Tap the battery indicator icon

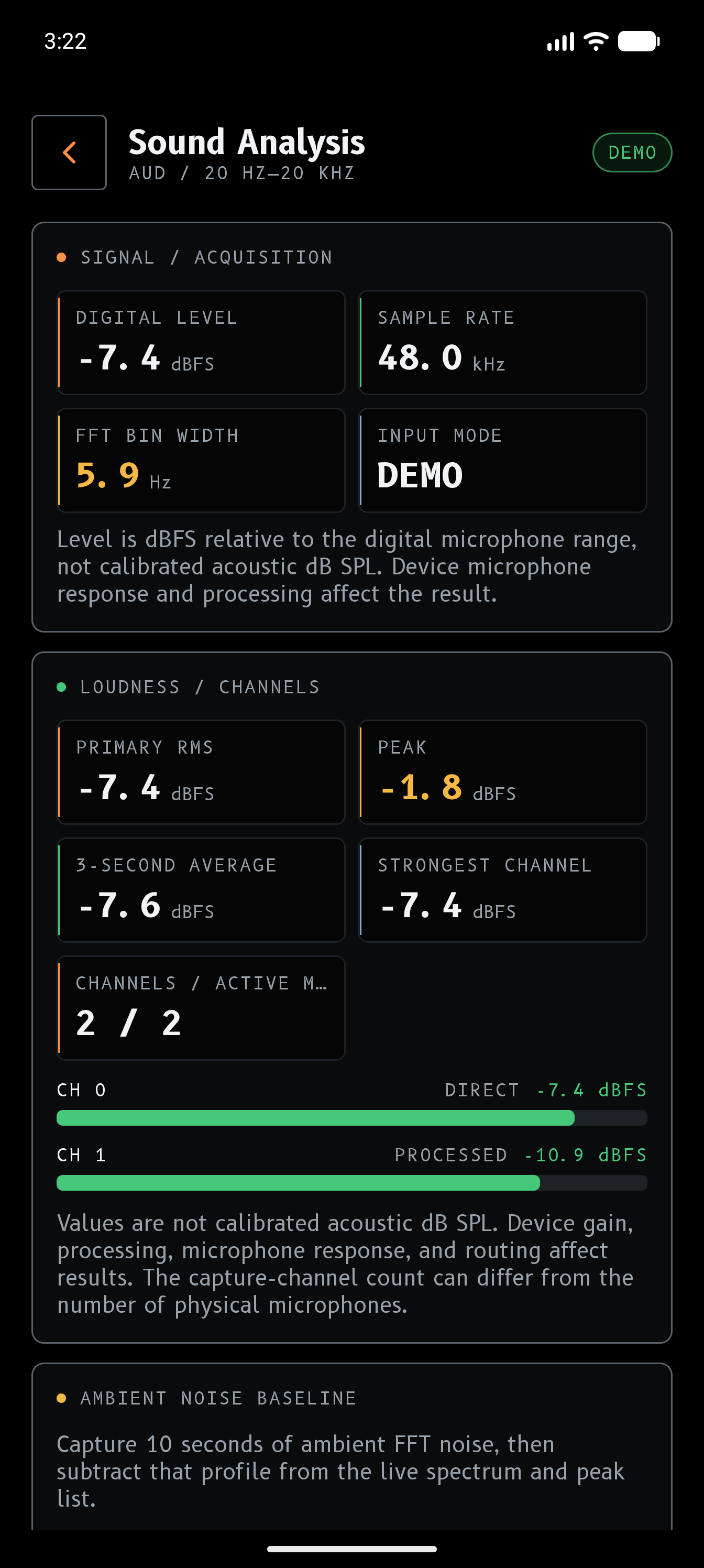click(639, 41)
